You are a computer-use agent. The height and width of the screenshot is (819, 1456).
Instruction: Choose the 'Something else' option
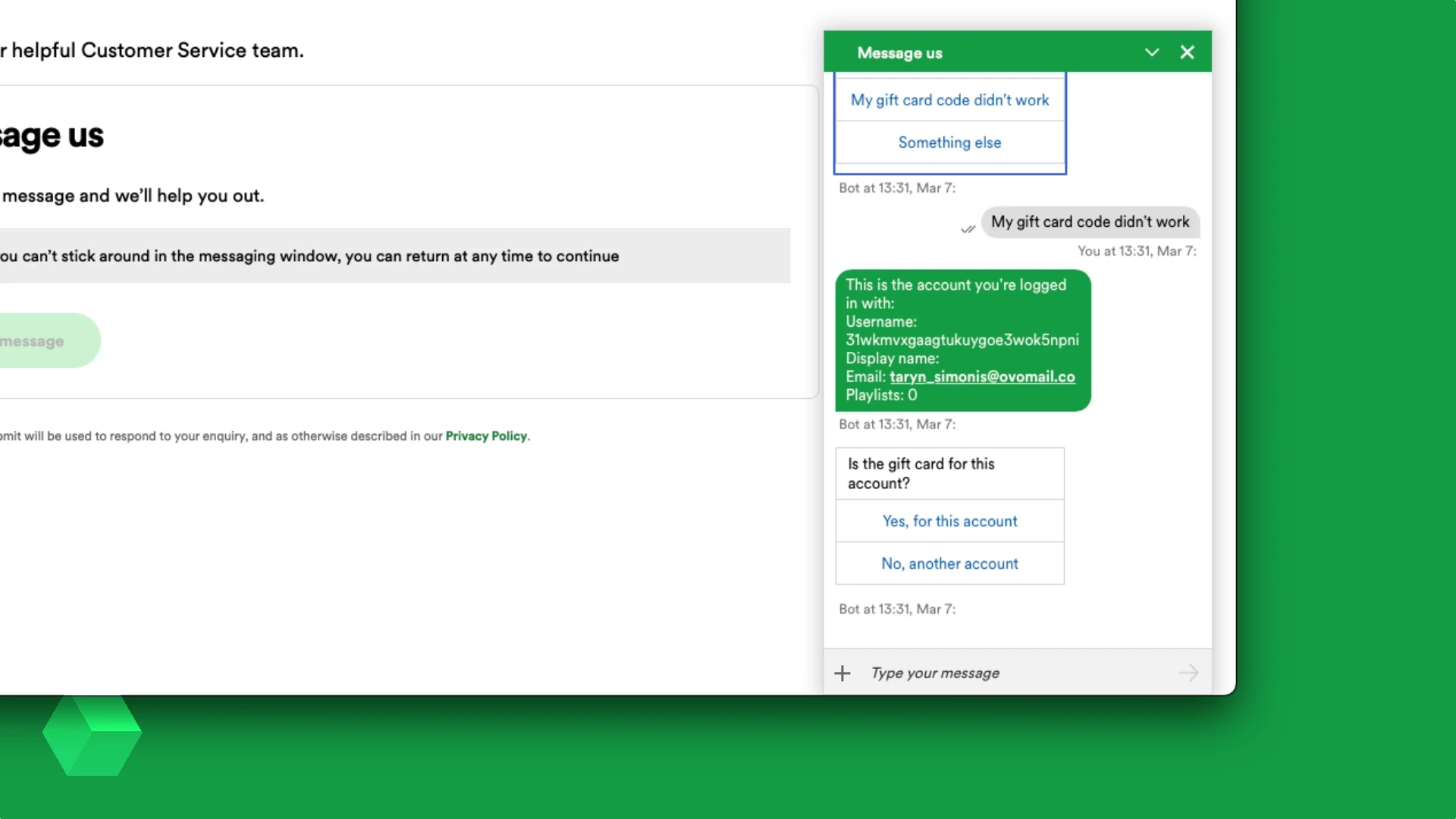(949, 143)
